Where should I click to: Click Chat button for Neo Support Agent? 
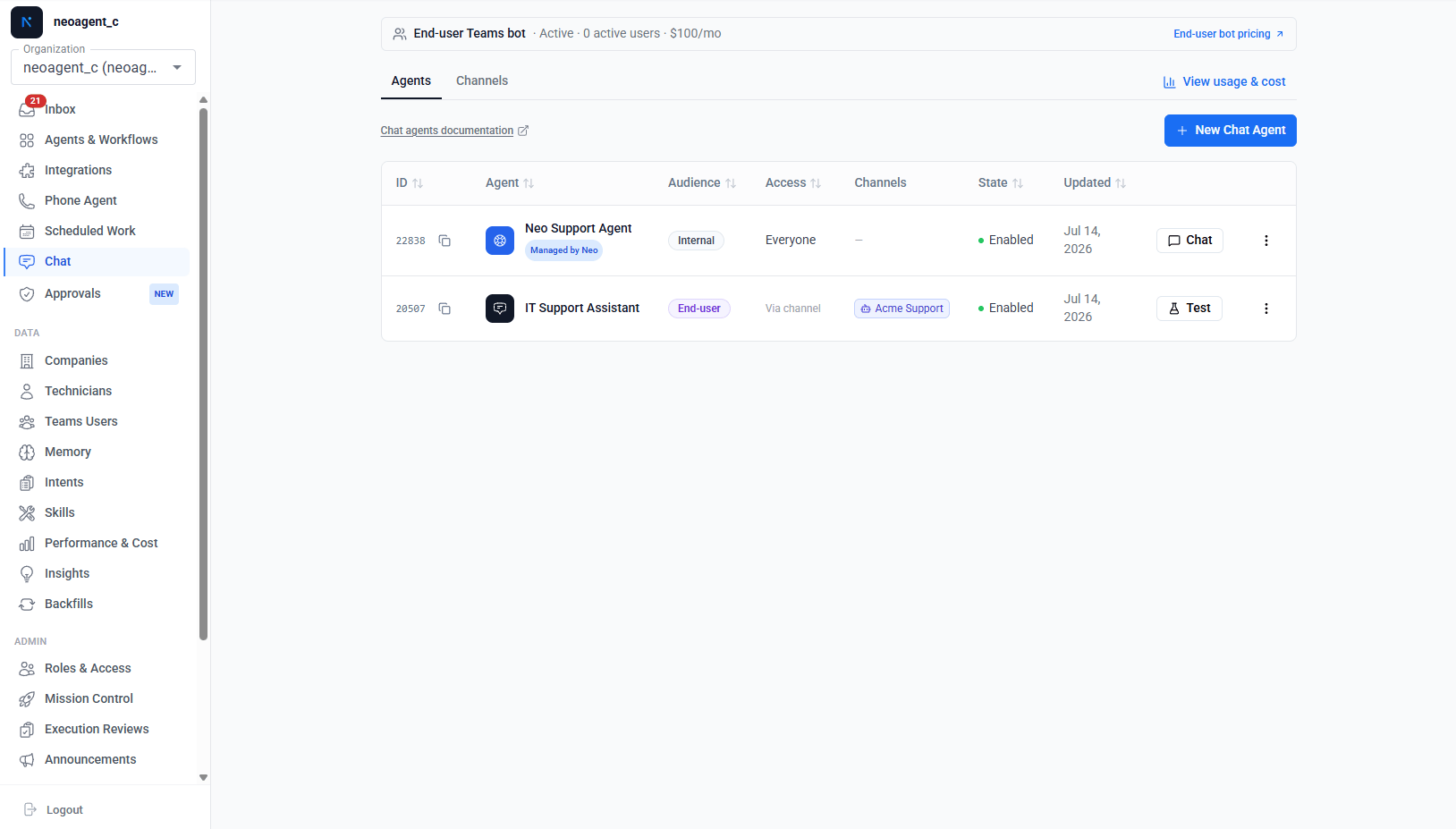pos(1189,241)
